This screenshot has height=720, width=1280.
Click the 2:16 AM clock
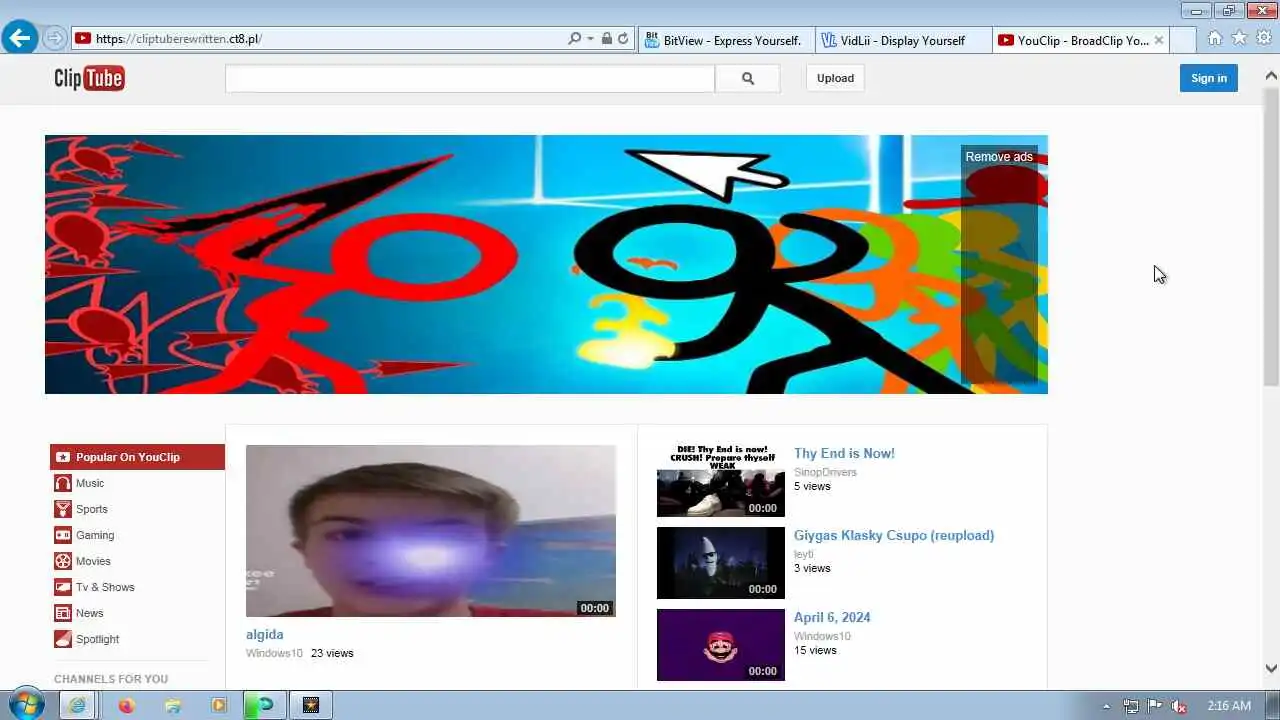click(1229, 706)
